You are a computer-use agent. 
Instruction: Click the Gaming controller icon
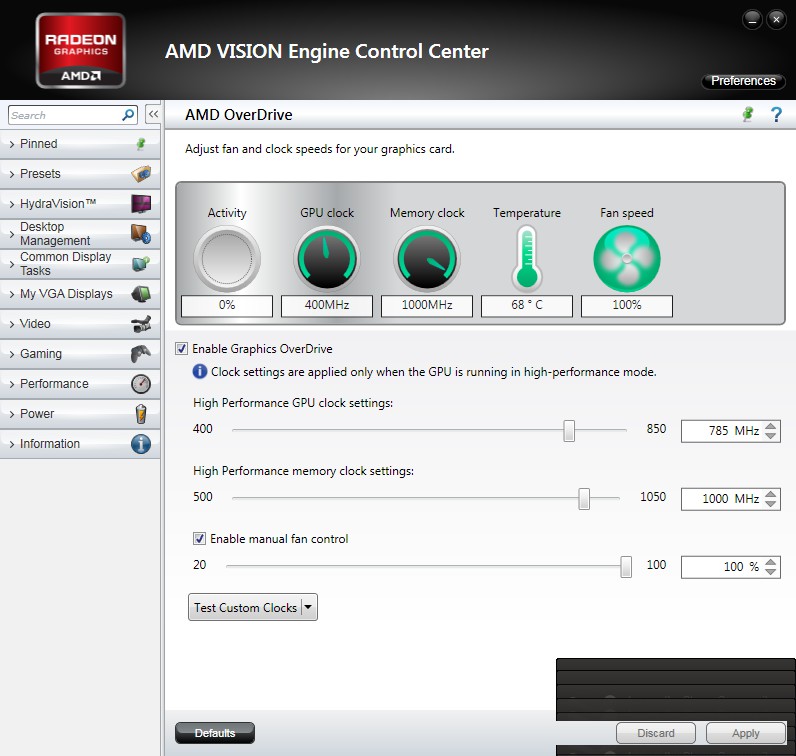click(141, 354)
